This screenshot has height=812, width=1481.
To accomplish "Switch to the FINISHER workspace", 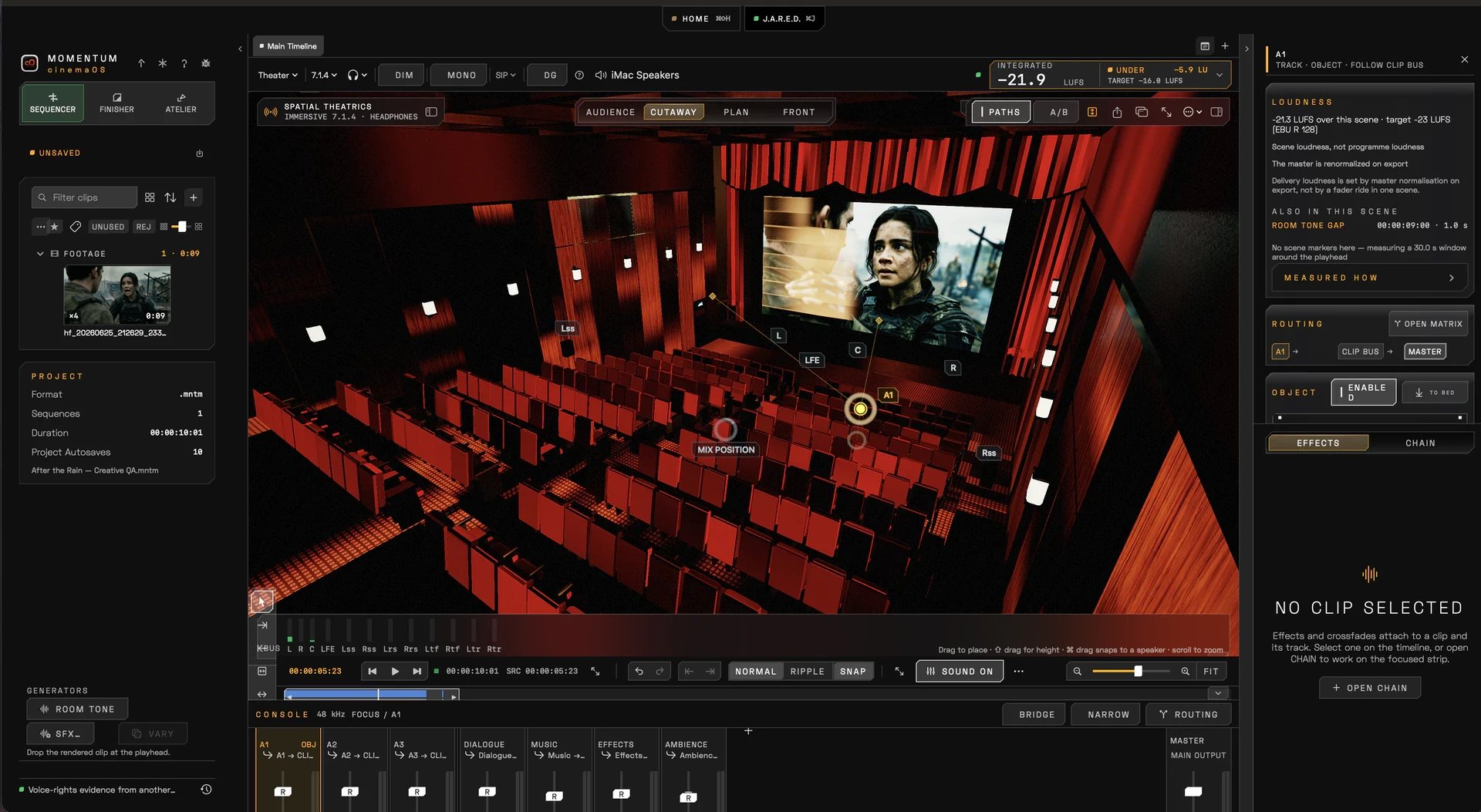I will pos(116,103).
